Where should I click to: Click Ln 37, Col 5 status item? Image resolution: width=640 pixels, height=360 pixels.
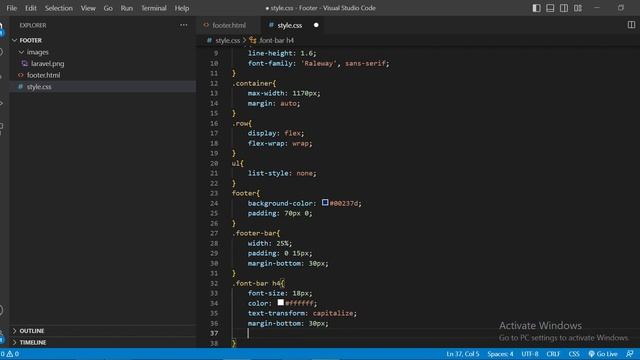click(462, 354)
